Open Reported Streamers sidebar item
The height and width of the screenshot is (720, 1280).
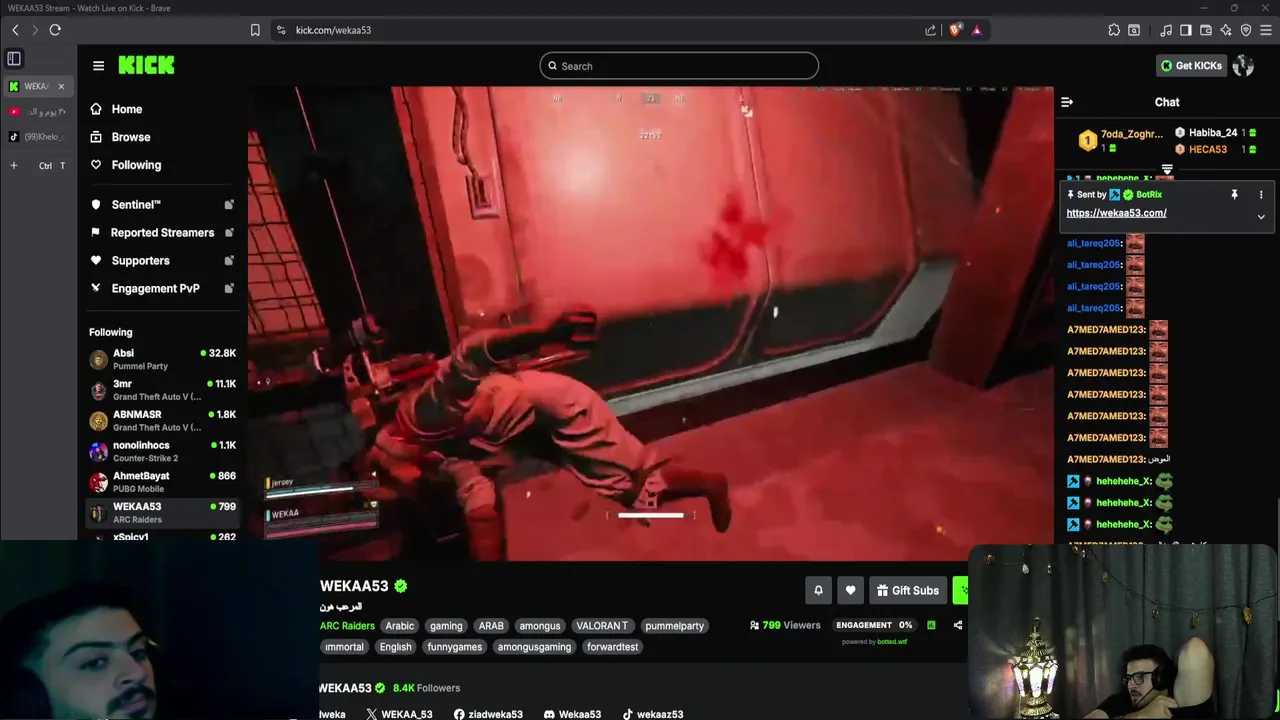(x=163, y=232)
